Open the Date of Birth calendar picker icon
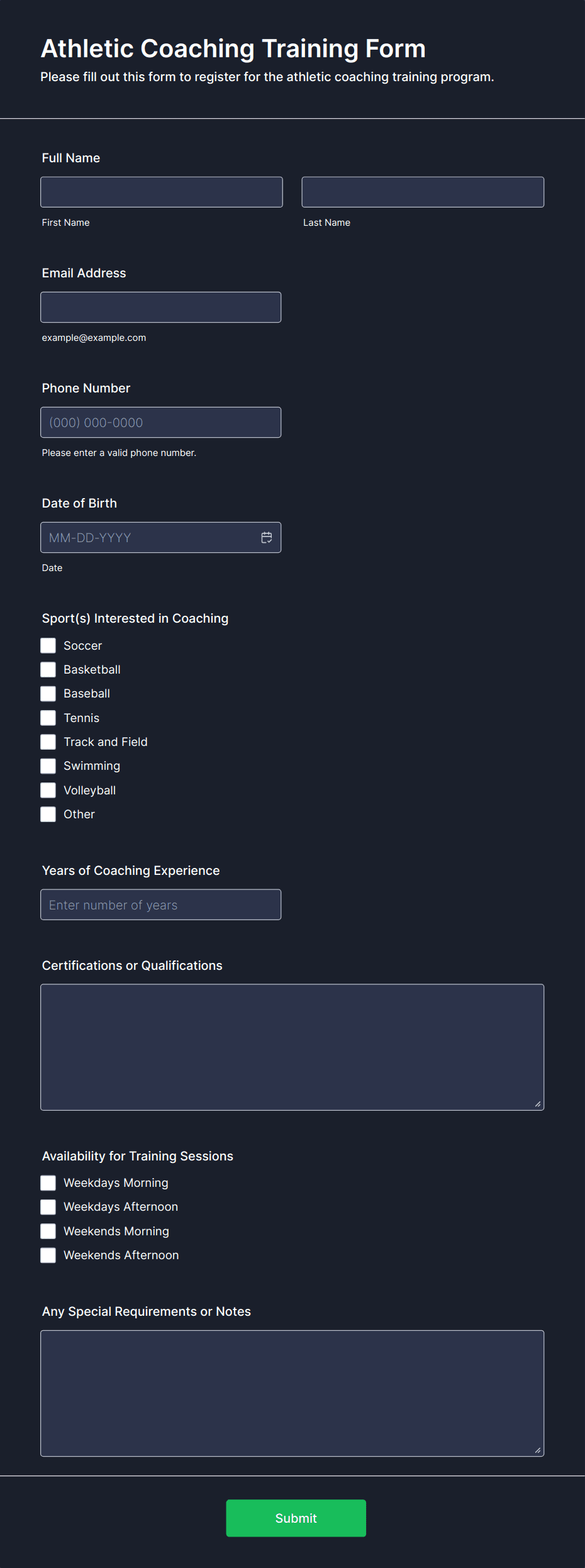This screenshot has width=585, height=1568. pyautogui.click(x=267, y=538)
